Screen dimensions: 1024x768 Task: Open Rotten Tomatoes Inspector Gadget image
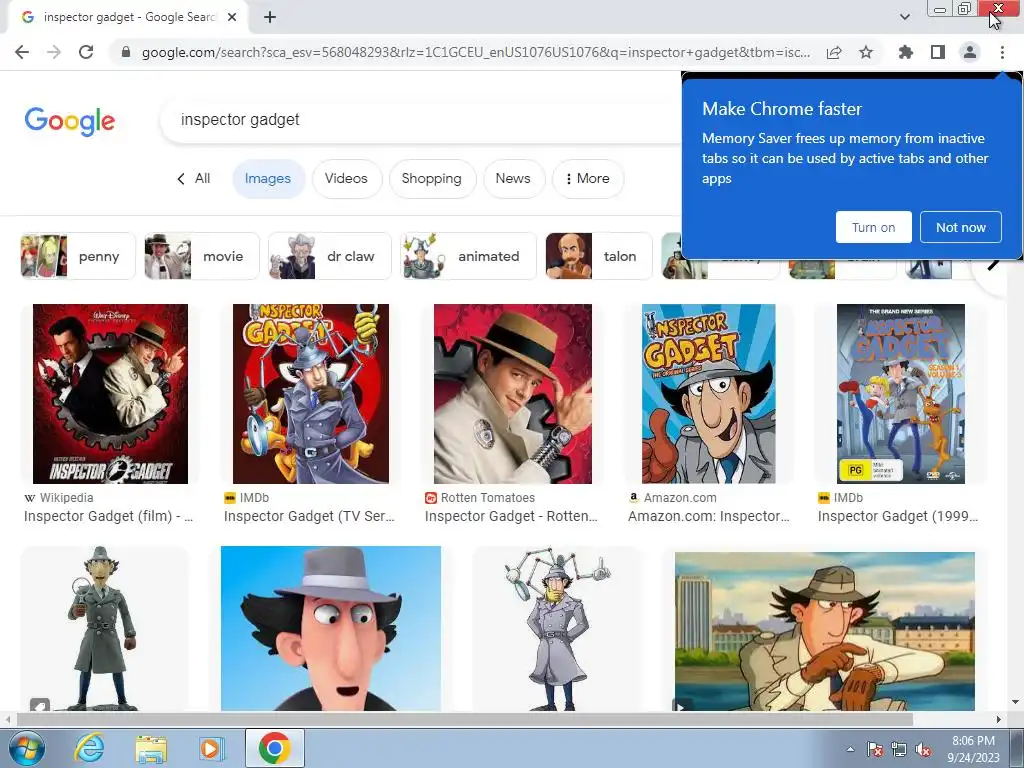click(x=513, y=394)
